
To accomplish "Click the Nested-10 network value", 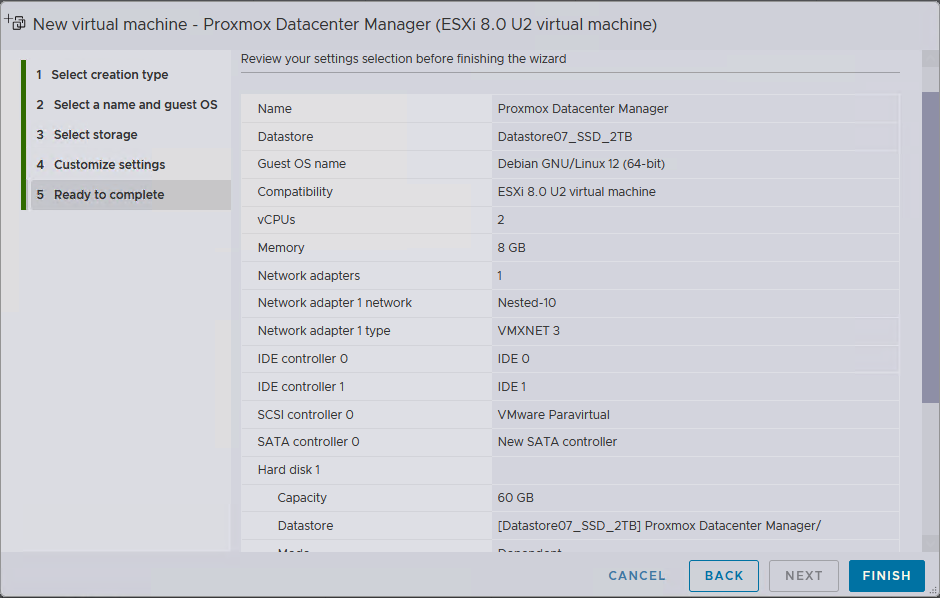I will [526, 303].
